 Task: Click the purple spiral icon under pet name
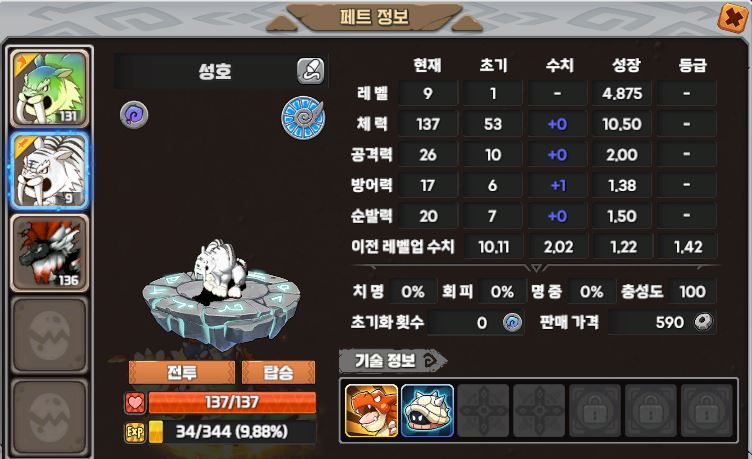pyautogui.click(x=134, y=115)
